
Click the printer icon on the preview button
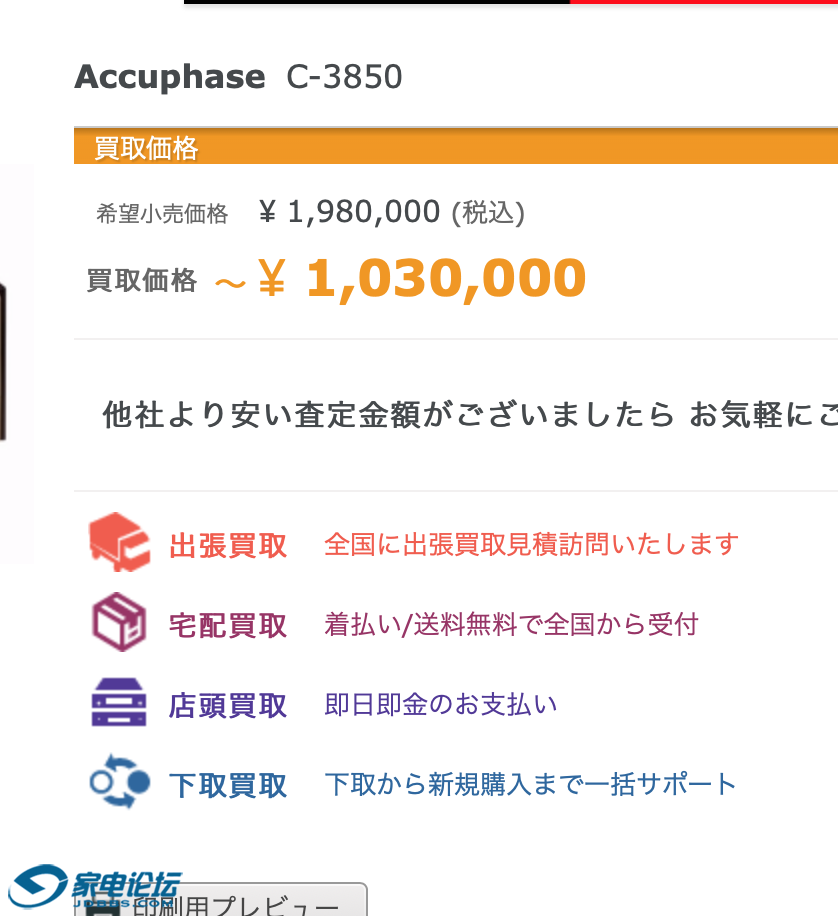pyautogui.click(x=100, y=908)
